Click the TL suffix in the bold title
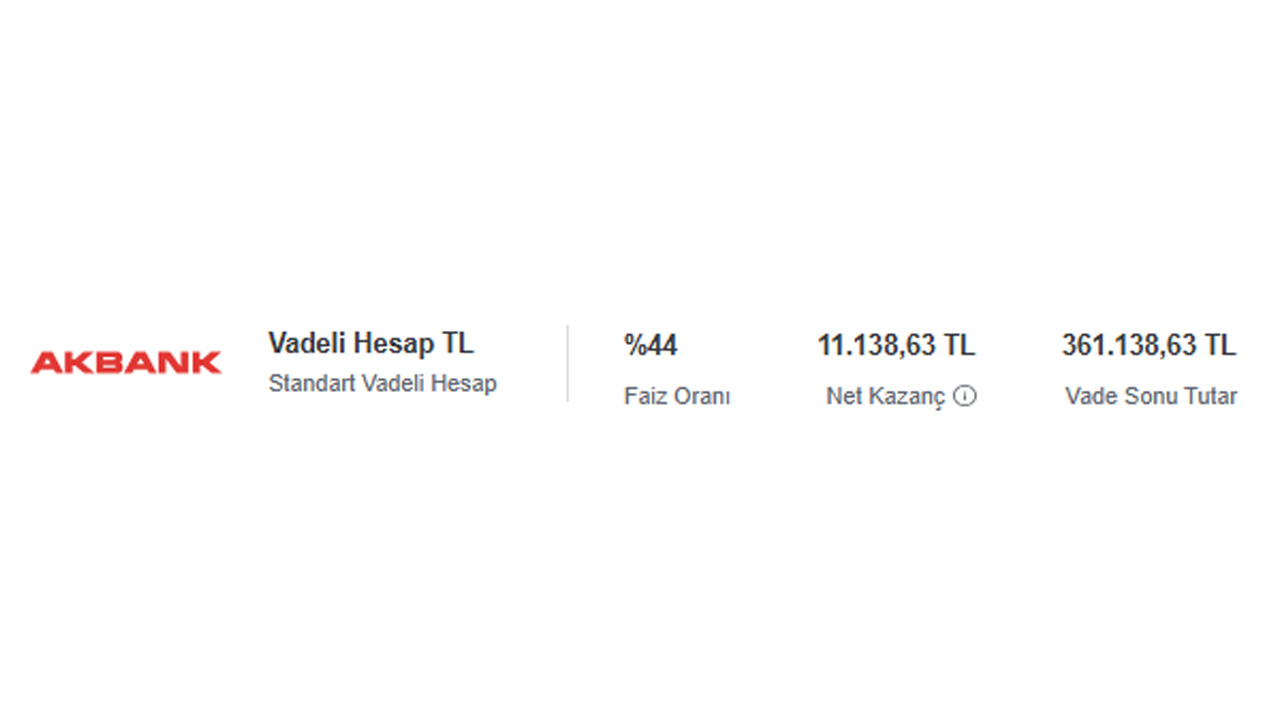This screenshot has height=720, width=1280. [458, 344]
